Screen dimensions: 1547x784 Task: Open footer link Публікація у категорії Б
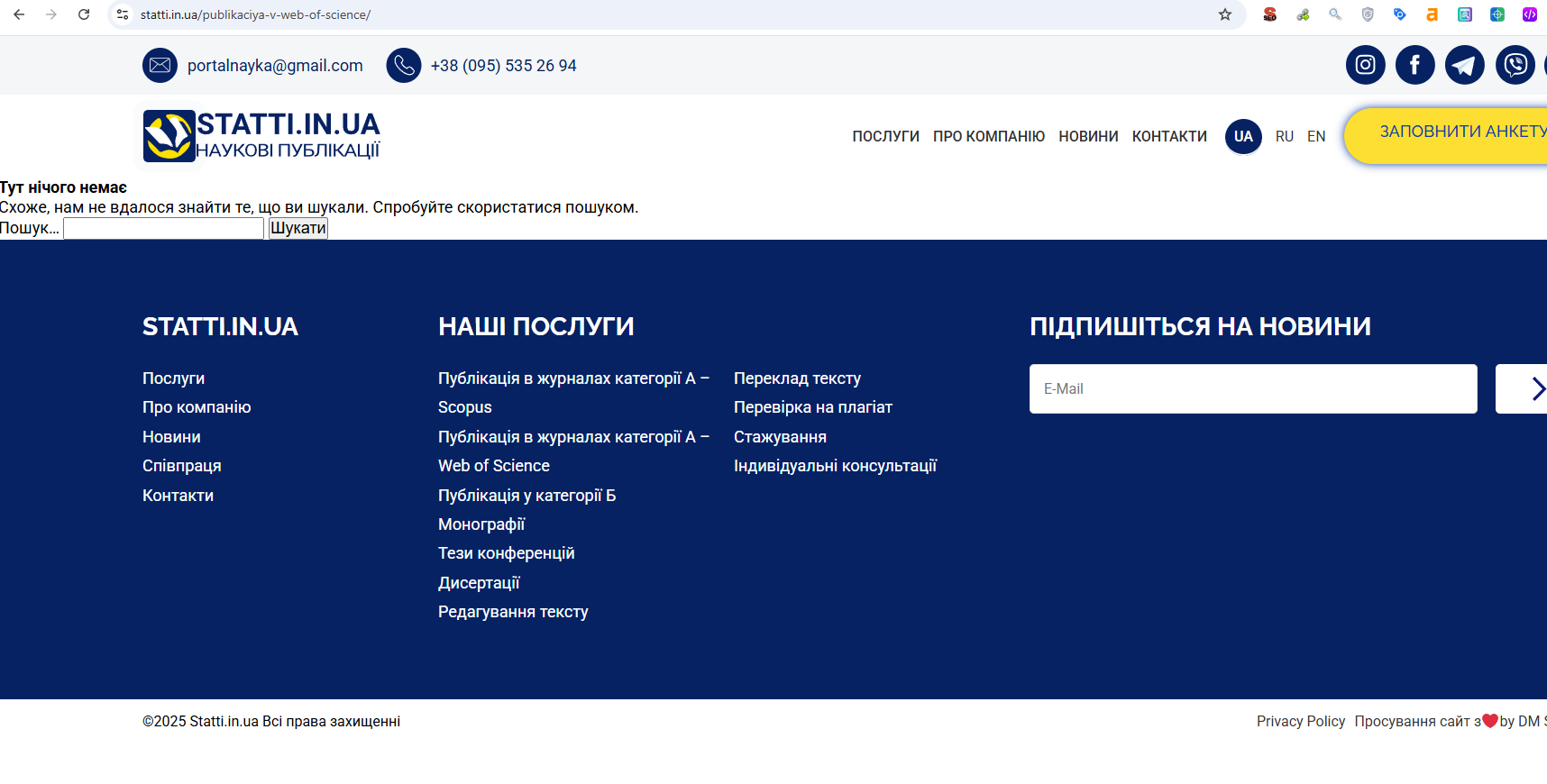pos(526,496)
